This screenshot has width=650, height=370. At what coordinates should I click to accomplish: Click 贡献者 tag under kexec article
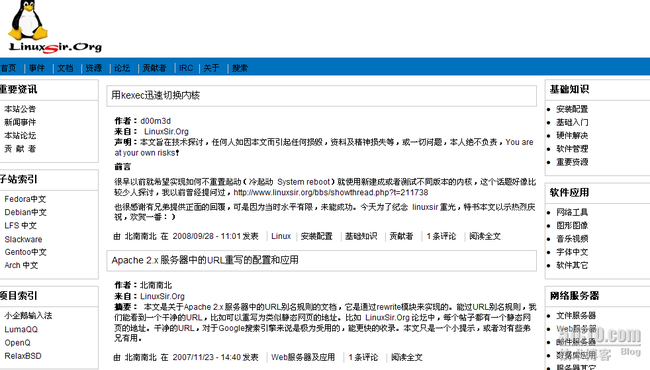click(x=401, y=236)
